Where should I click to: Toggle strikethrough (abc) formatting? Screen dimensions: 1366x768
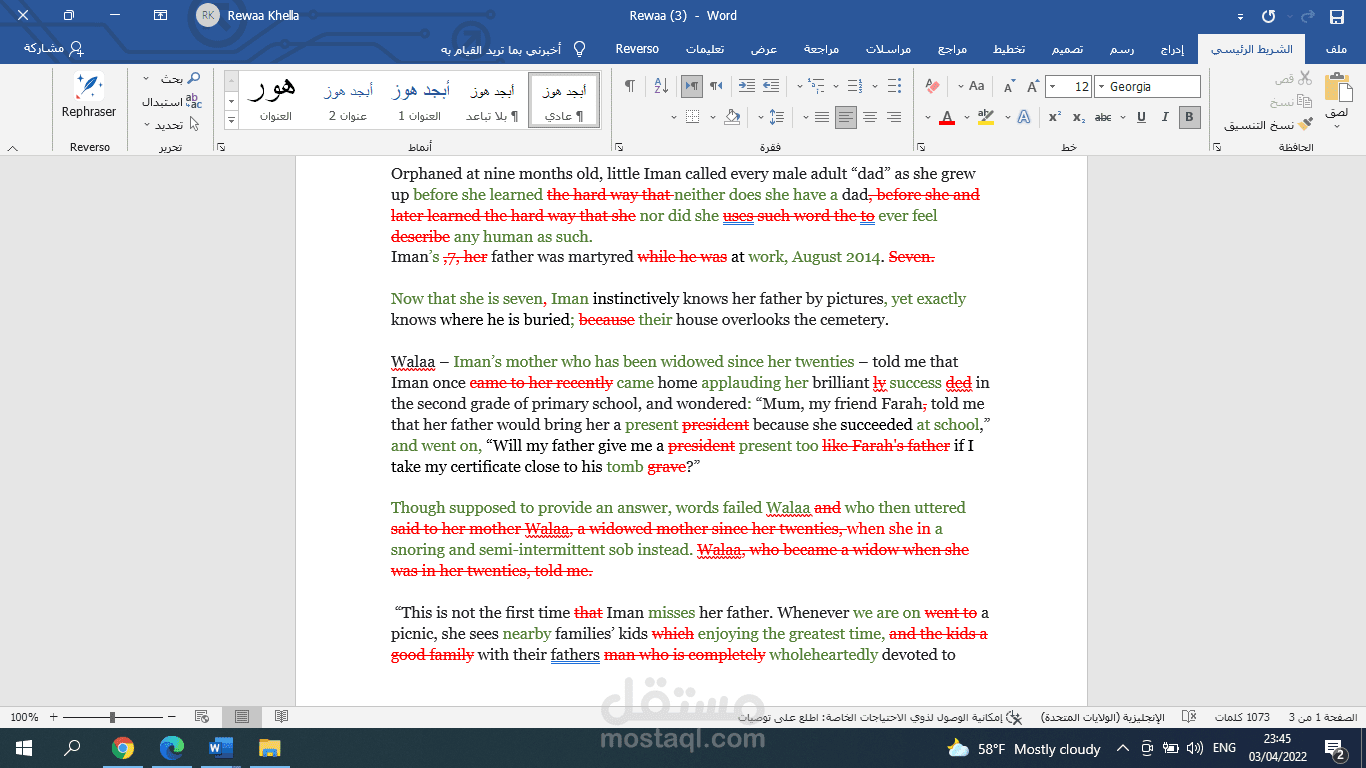[1103, 117]
